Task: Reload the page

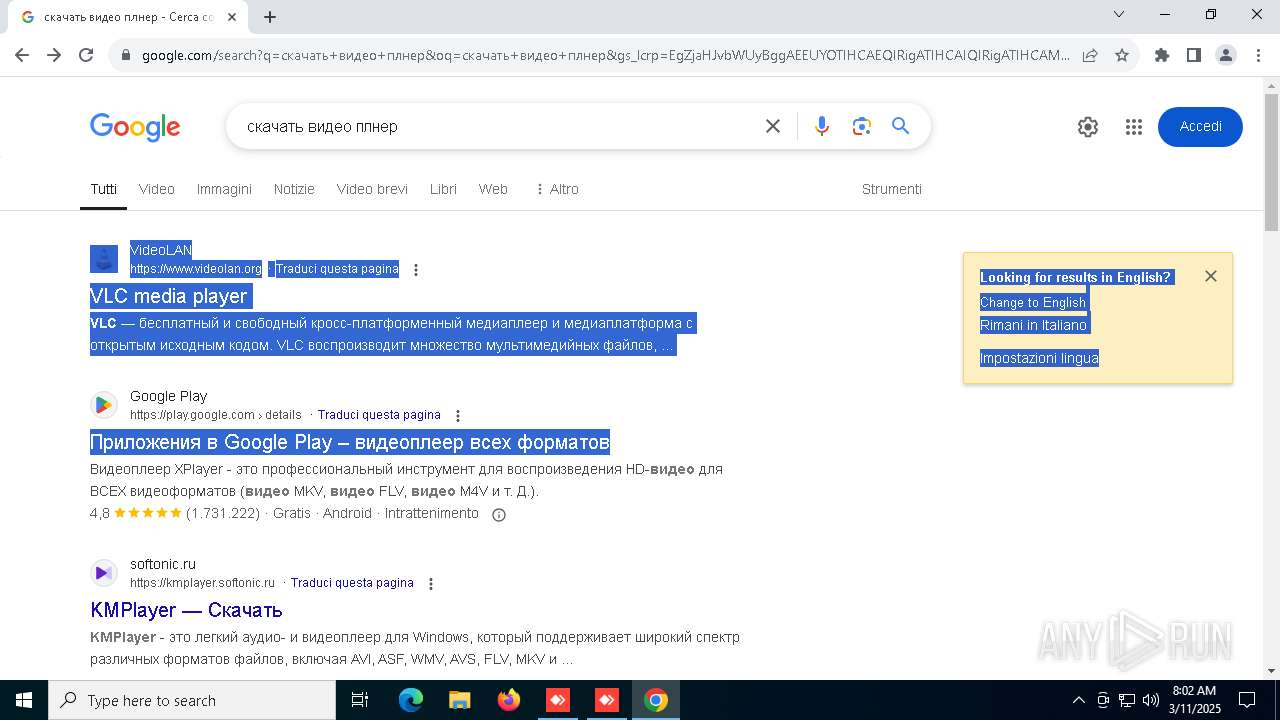Action: [x=86, y=55]
